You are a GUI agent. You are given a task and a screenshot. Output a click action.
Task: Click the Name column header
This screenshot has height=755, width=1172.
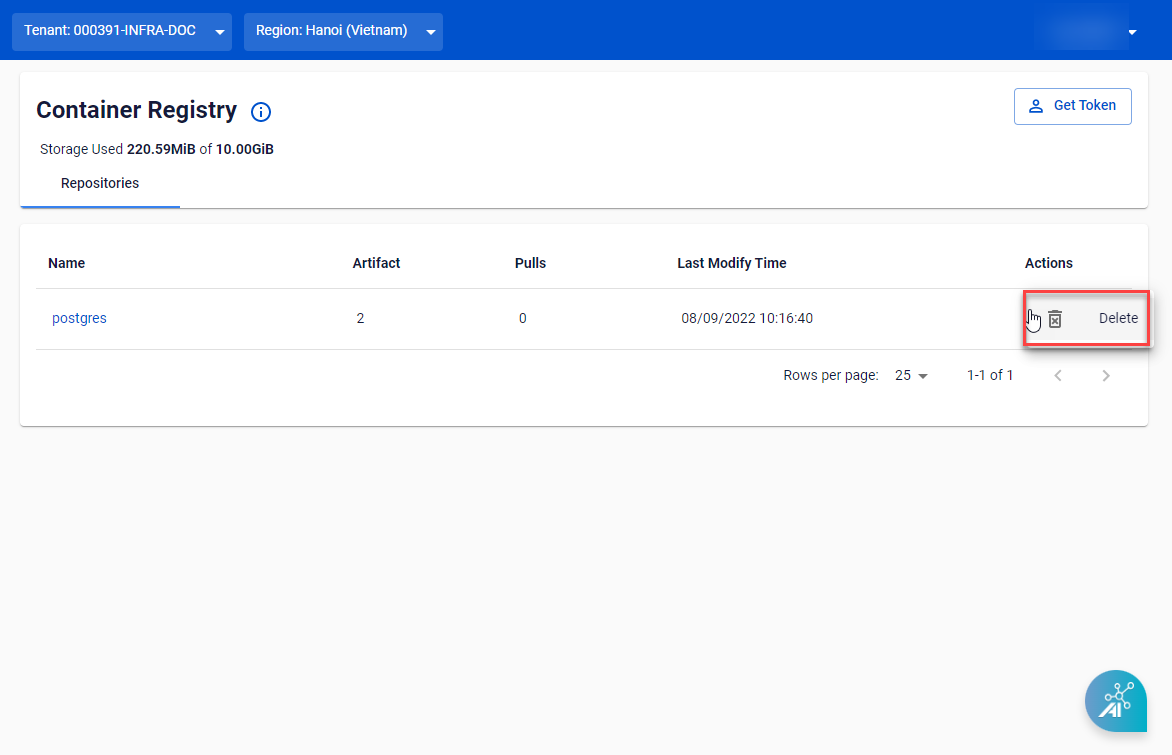pyautogui.click(x=67, y=263)
